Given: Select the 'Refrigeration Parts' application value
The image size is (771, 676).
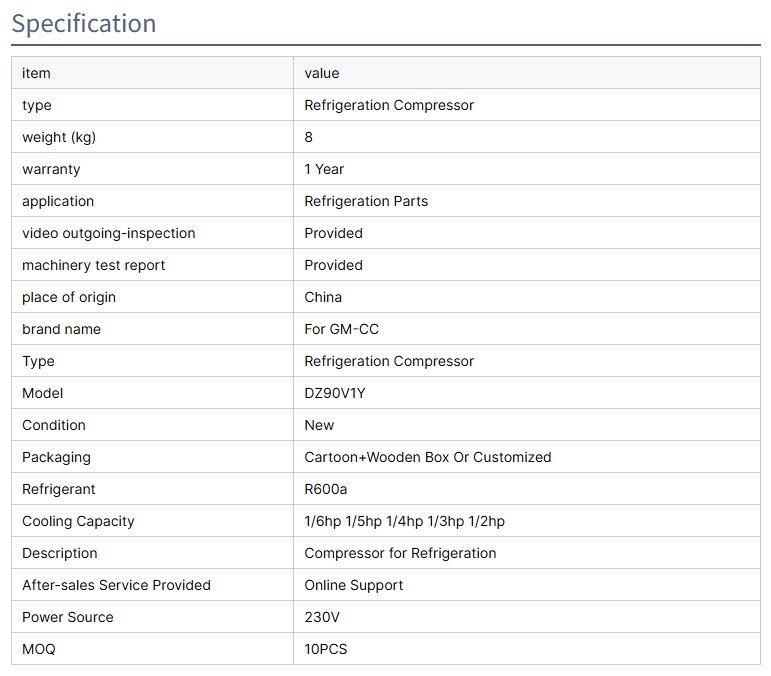Looking at the screenshot, I should pos(366,201).
